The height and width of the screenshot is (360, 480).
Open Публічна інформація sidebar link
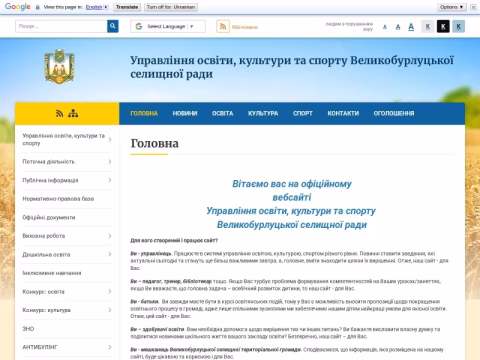[x=50, y=180]
